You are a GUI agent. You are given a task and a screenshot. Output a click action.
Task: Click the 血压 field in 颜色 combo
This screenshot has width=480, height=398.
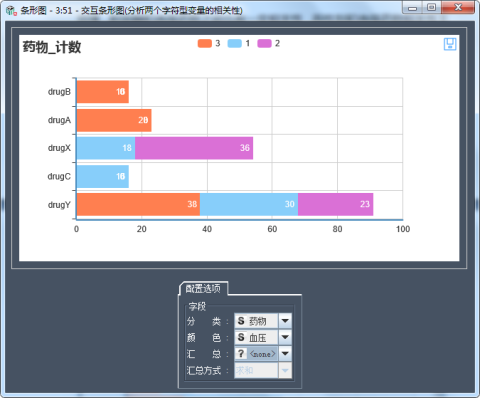[256, 337]
